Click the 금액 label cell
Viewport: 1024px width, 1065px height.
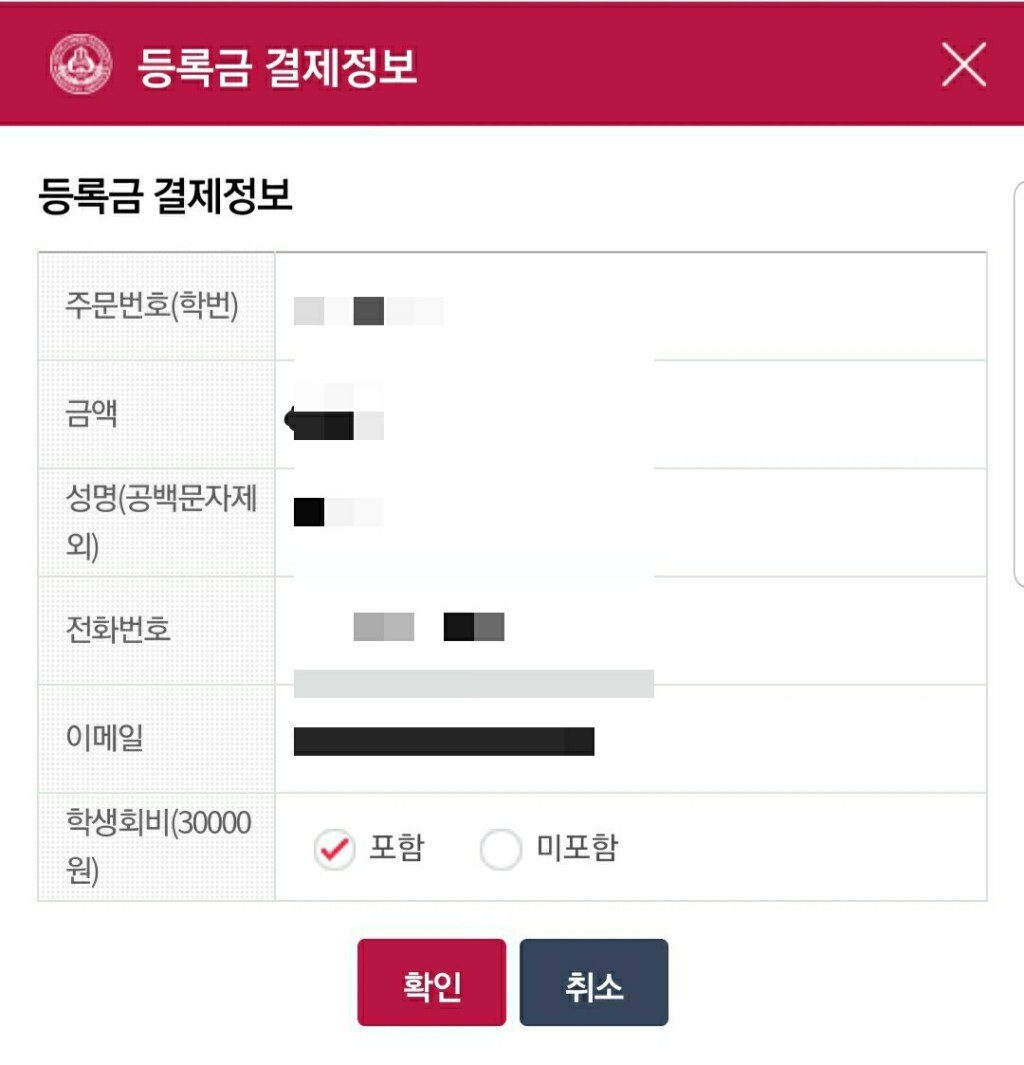[157, 414]
